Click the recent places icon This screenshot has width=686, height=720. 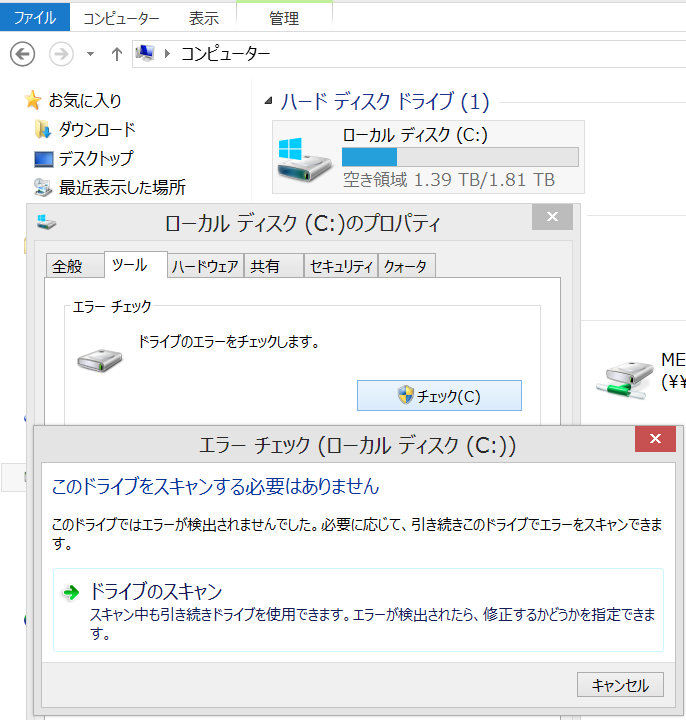43,187
